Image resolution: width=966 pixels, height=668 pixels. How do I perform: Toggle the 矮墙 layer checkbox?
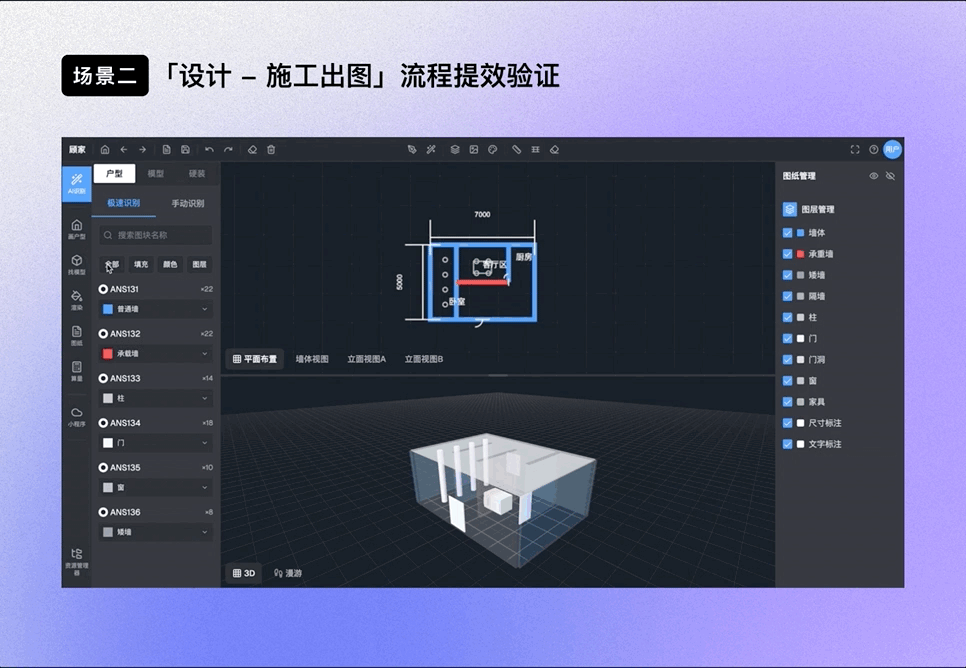787,275
